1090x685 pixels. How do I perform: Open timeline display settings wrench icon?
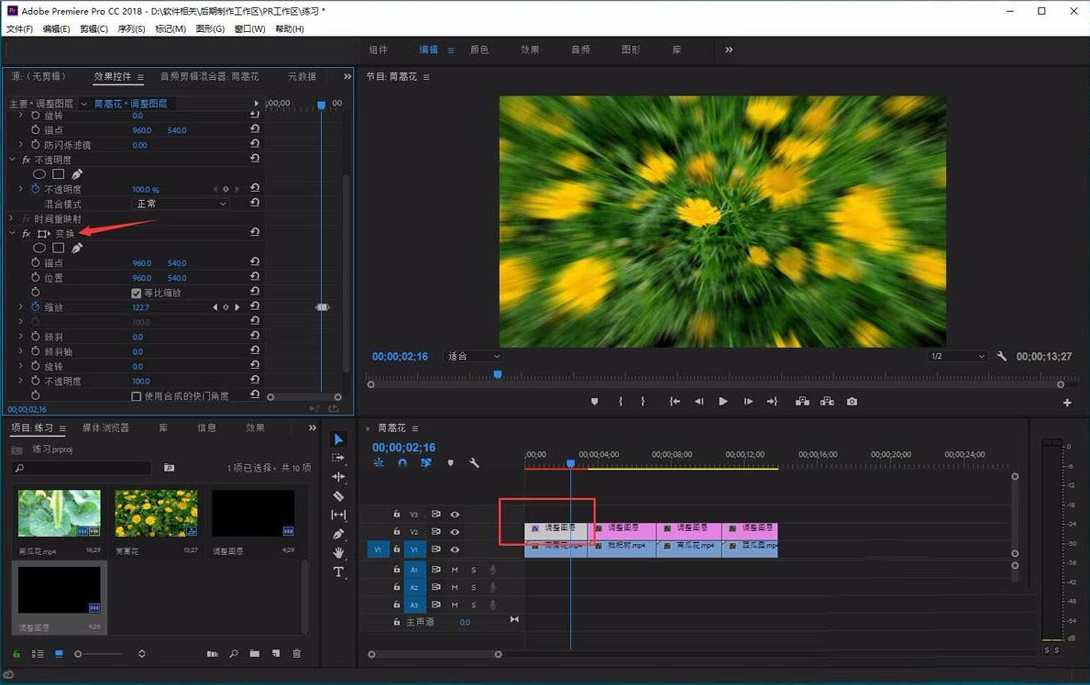474,463
